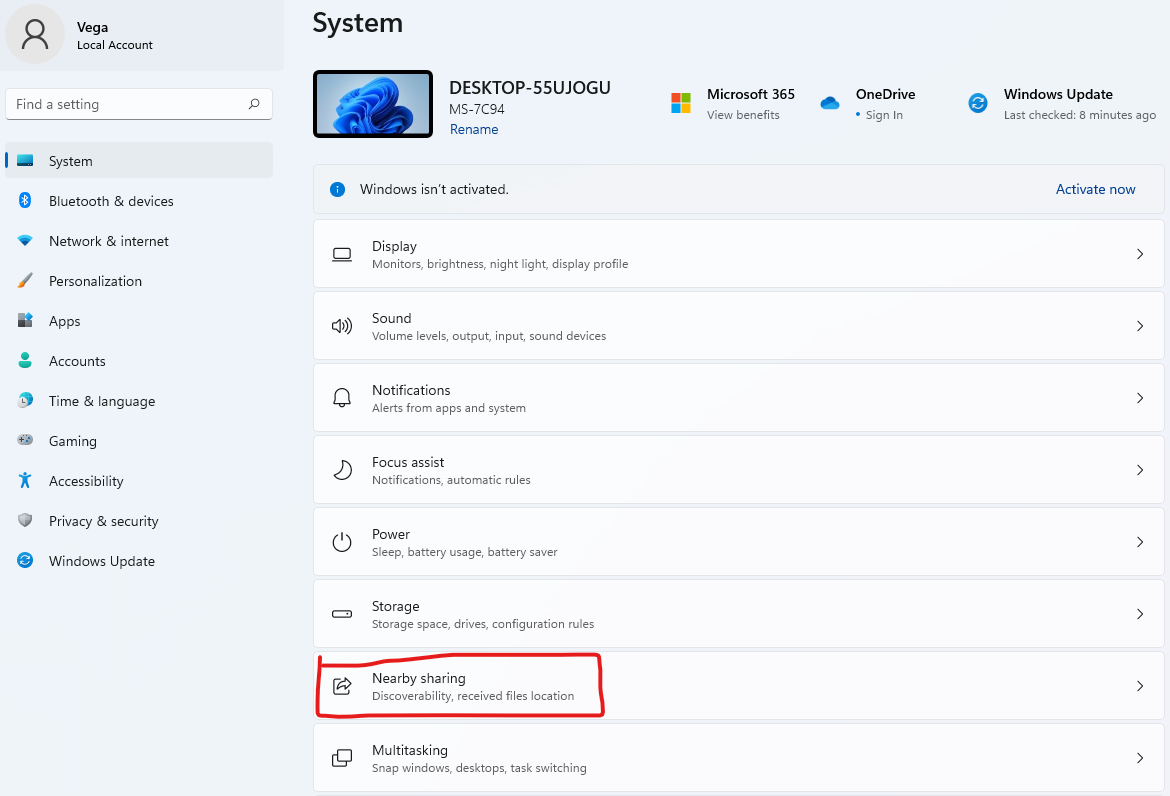Open Gaming settings
The height and width of the screenshot is (796, 1170).
(139, 441)
